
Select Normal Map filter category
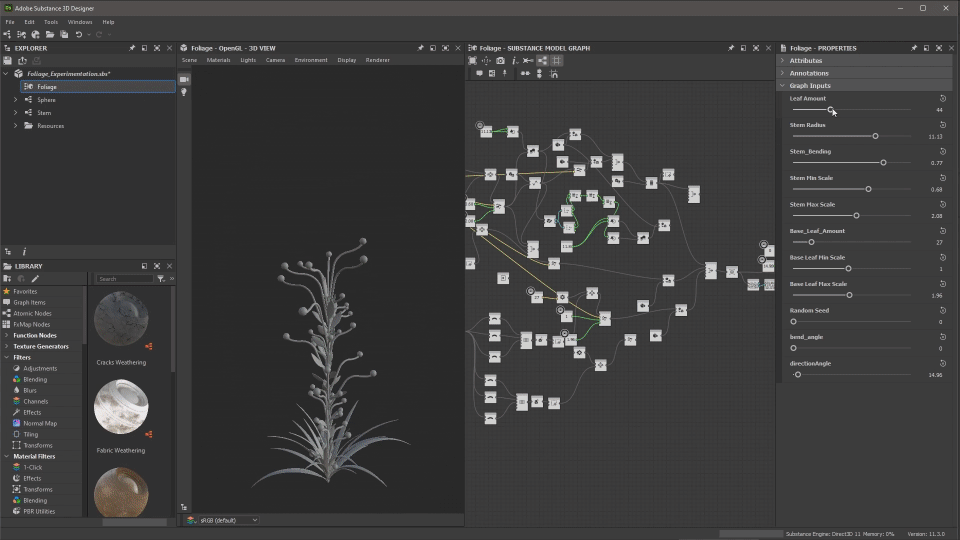click(x=40, y=424)
